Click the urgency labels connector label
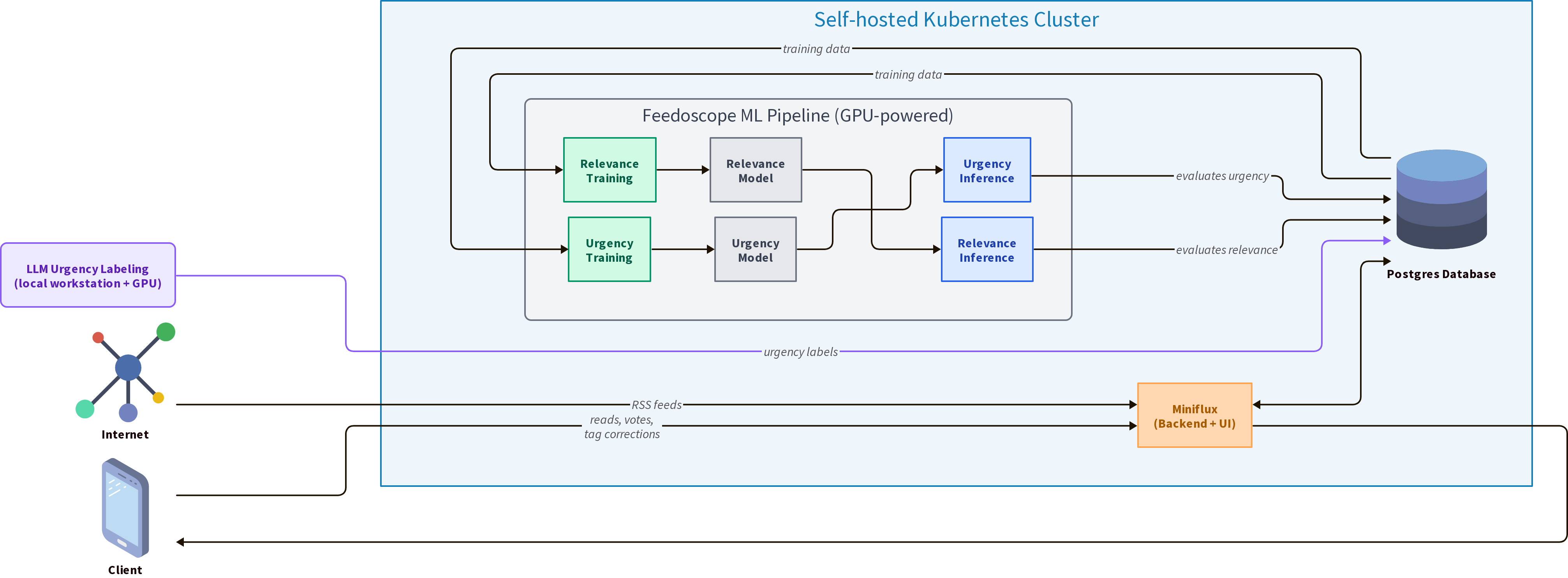1568x578 pixels. pyautogui.click(x=800, y=352)
